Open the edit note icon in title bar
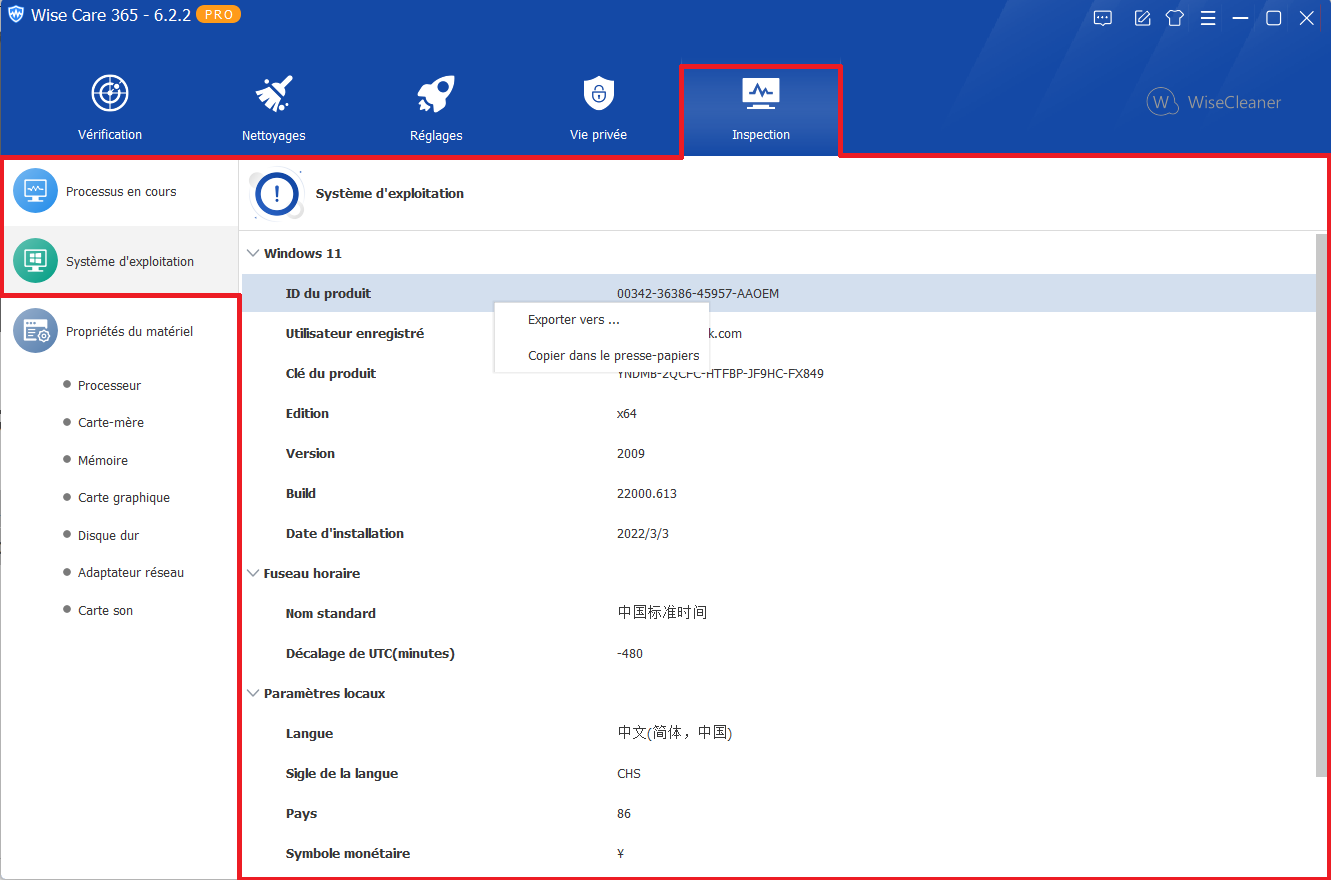Viewport: 1331px width, 880px height. [1142, 18]
